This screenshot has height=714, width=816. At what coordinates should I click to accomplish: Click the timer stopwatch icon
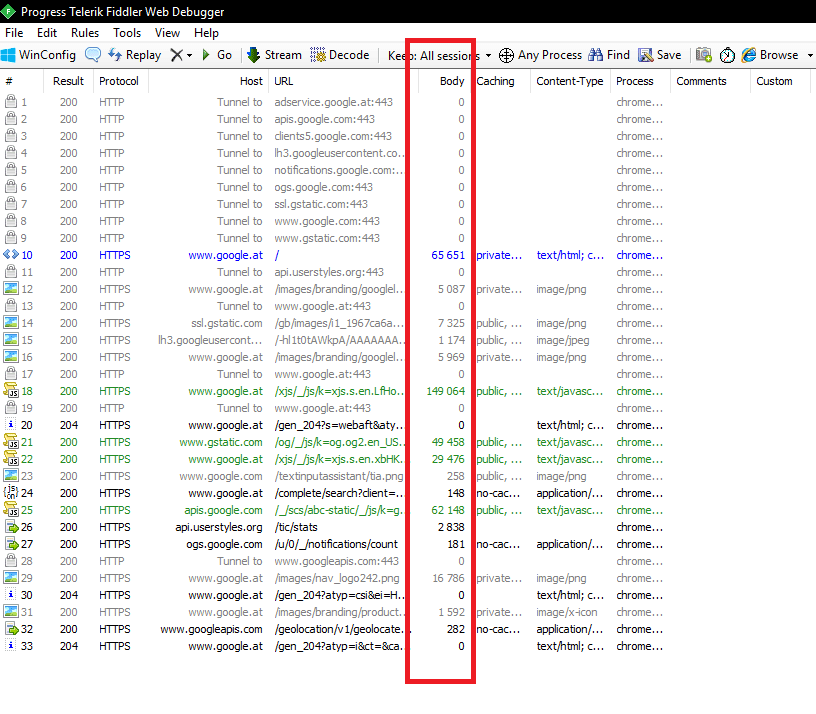727,55
